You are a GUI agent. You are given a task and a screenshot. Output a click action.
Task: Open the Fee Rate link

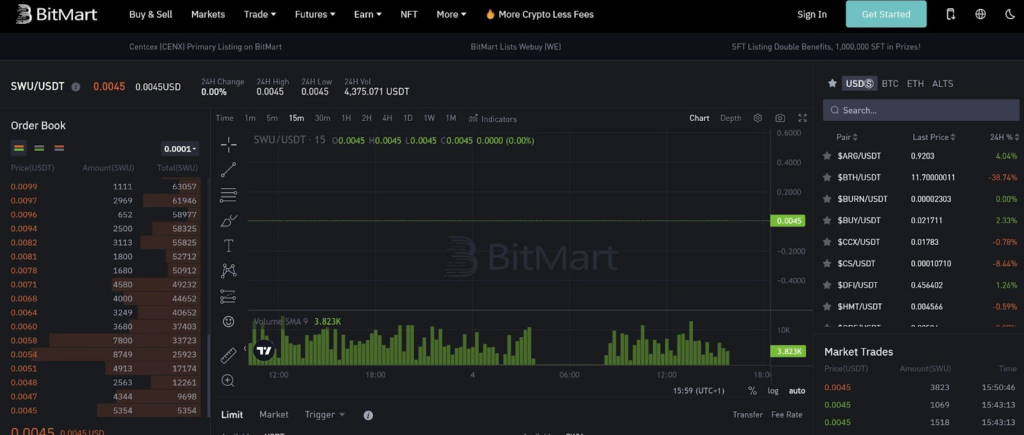[x=787, y=415]
